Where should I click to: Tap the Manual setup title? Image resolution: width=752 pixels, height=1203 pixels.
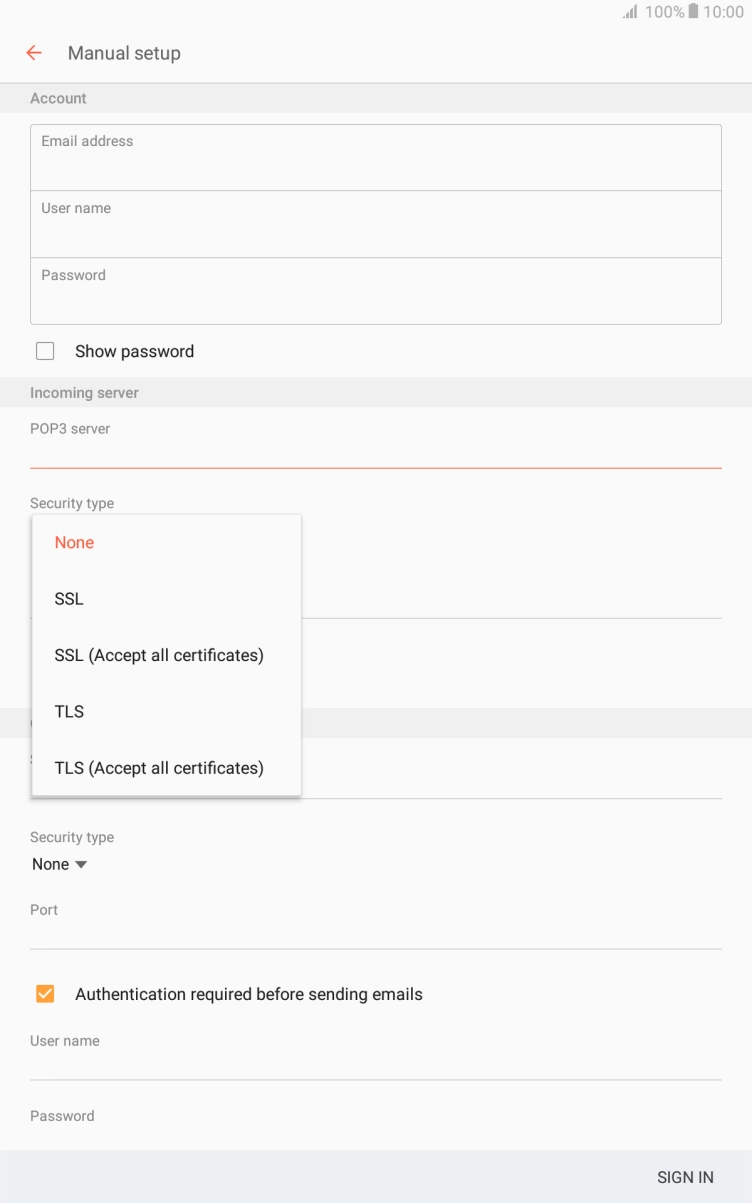[124, 53]
